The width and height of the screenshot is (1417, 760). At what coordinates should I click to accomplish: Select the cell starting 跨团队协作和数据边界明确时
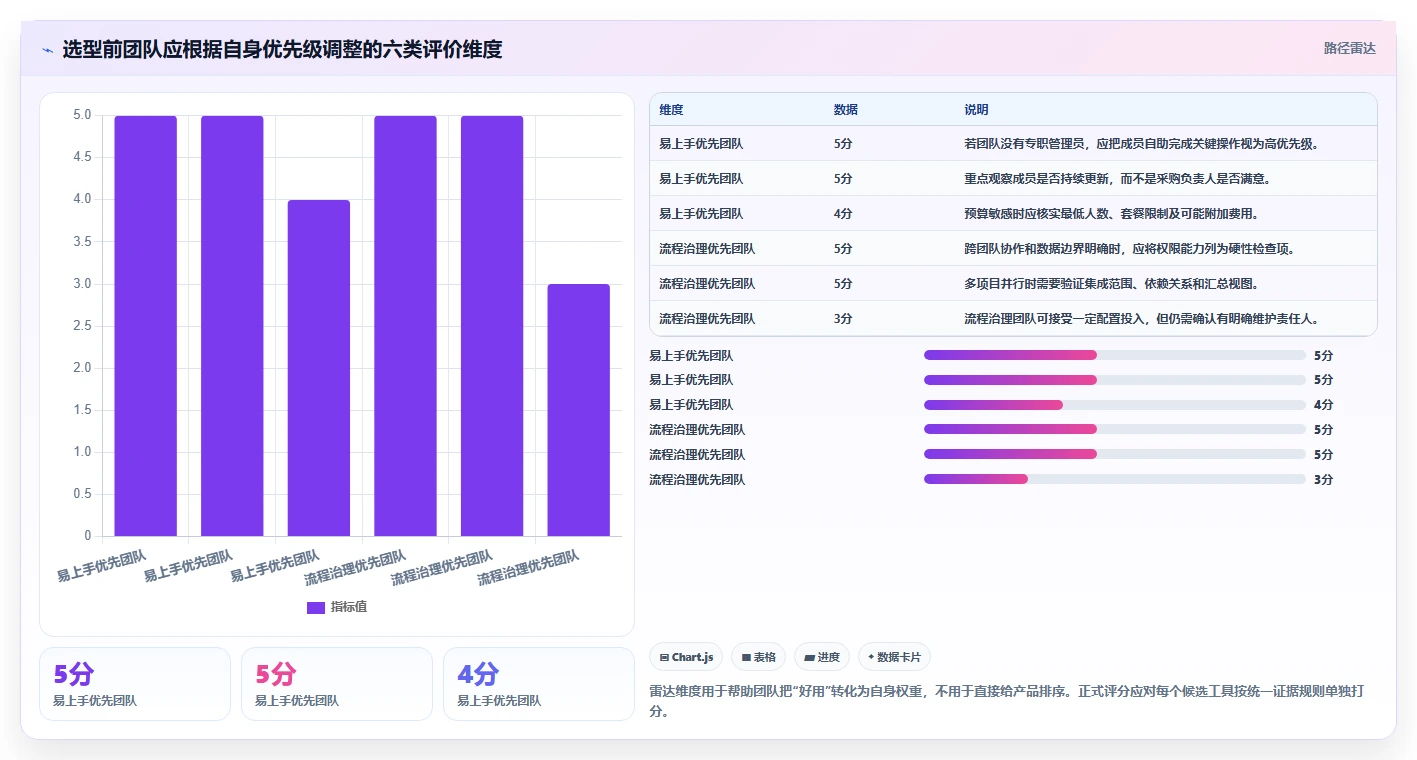(1165, 248)
